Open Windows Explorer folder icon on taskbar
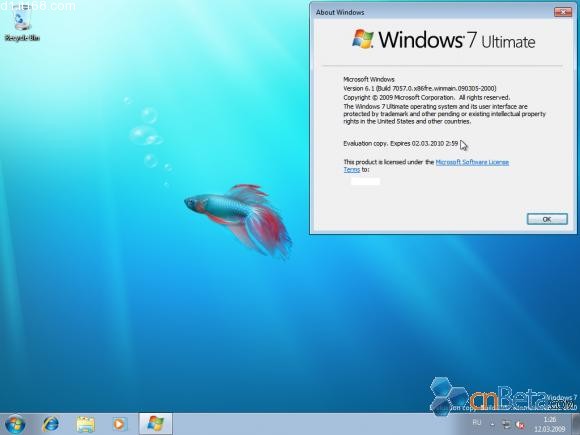The image size is (580, 435). 85,424
